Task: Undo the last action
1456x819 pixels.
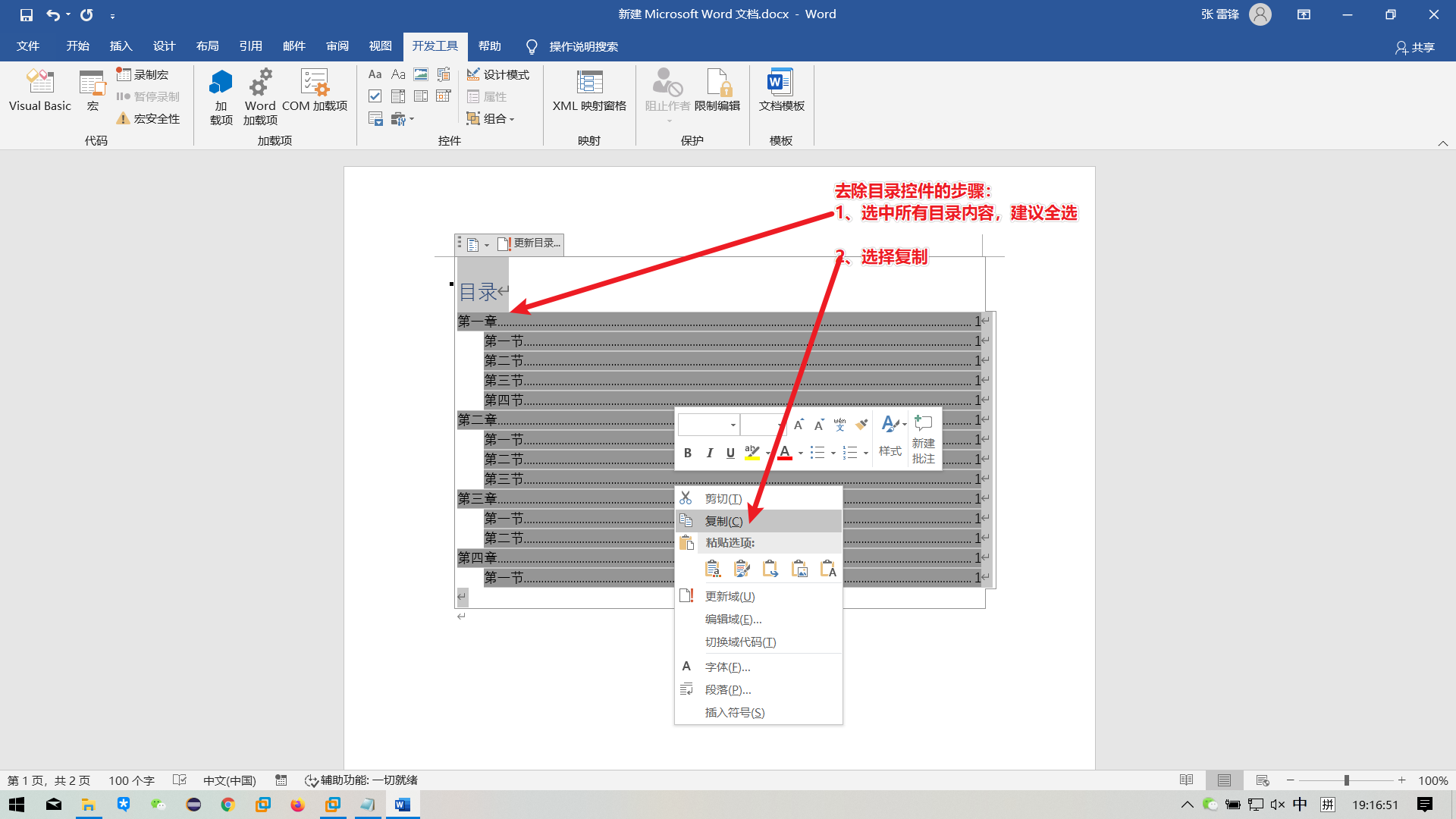Action: coord(53,14)
